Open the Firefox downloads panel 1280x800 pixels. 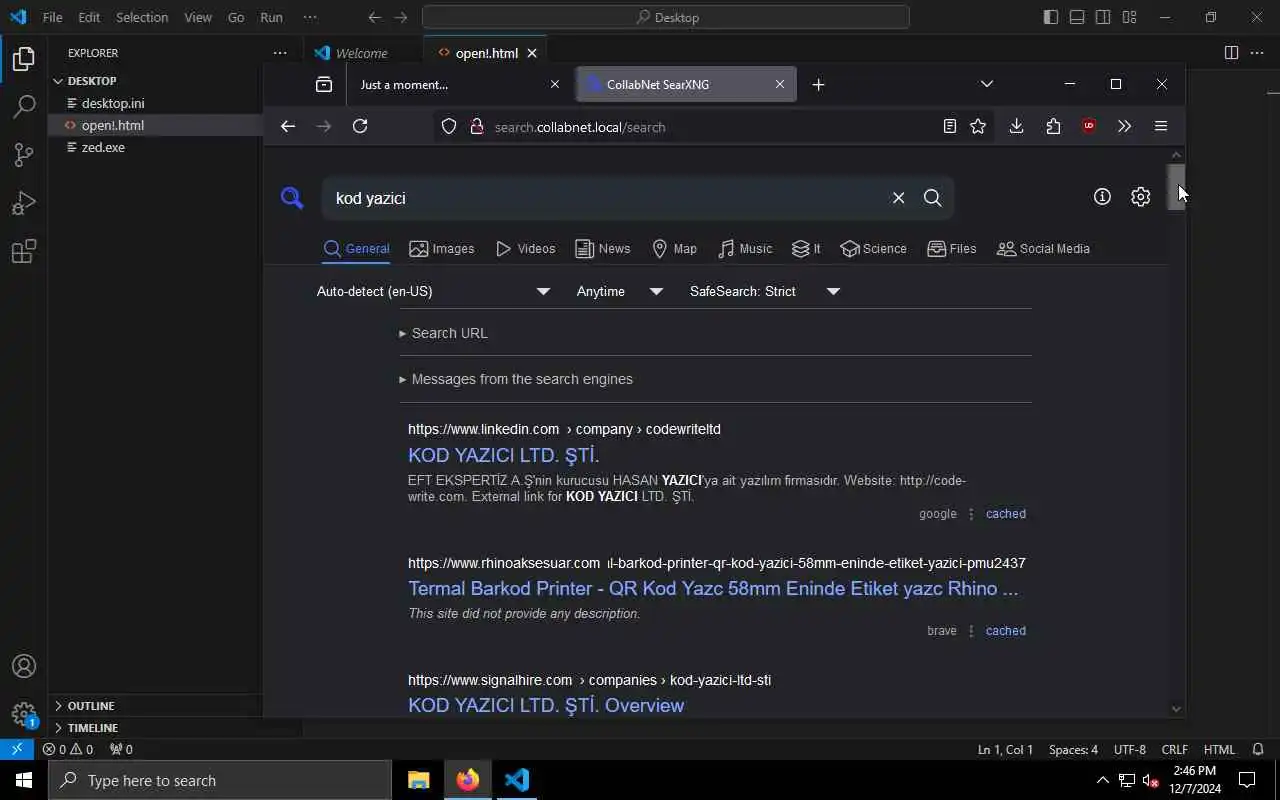1016,126
